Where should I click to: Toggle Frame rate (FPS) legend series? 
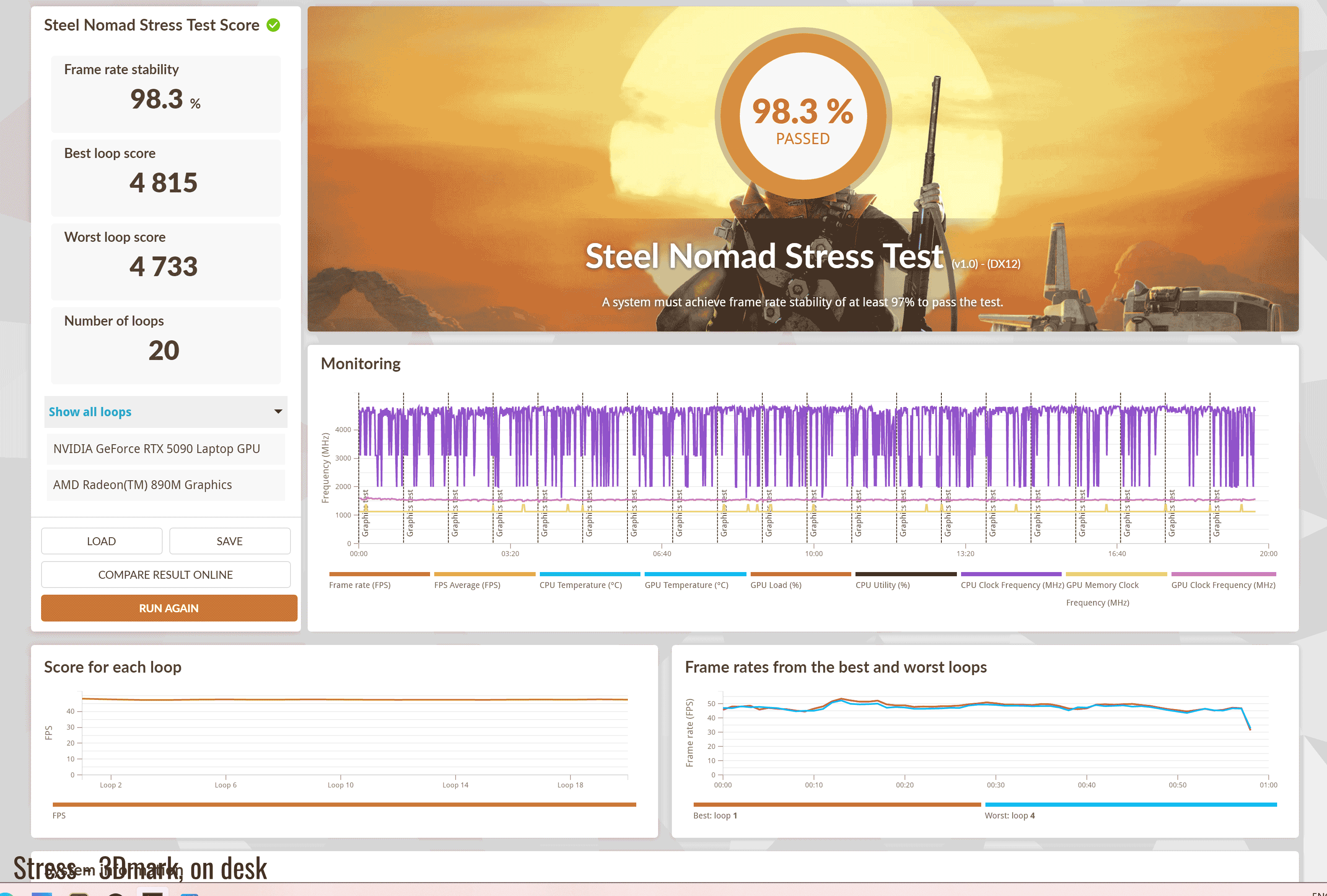360,585
